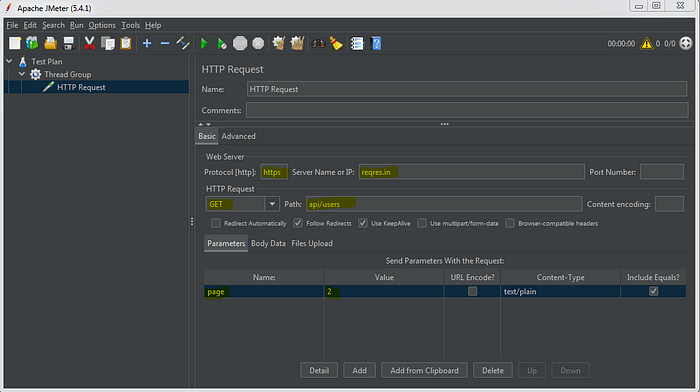Image resolution: width=700 pixels, height=392 pixels.
Task: Click the Toggle enable/disable icon
Action: [x=183, y=43]
